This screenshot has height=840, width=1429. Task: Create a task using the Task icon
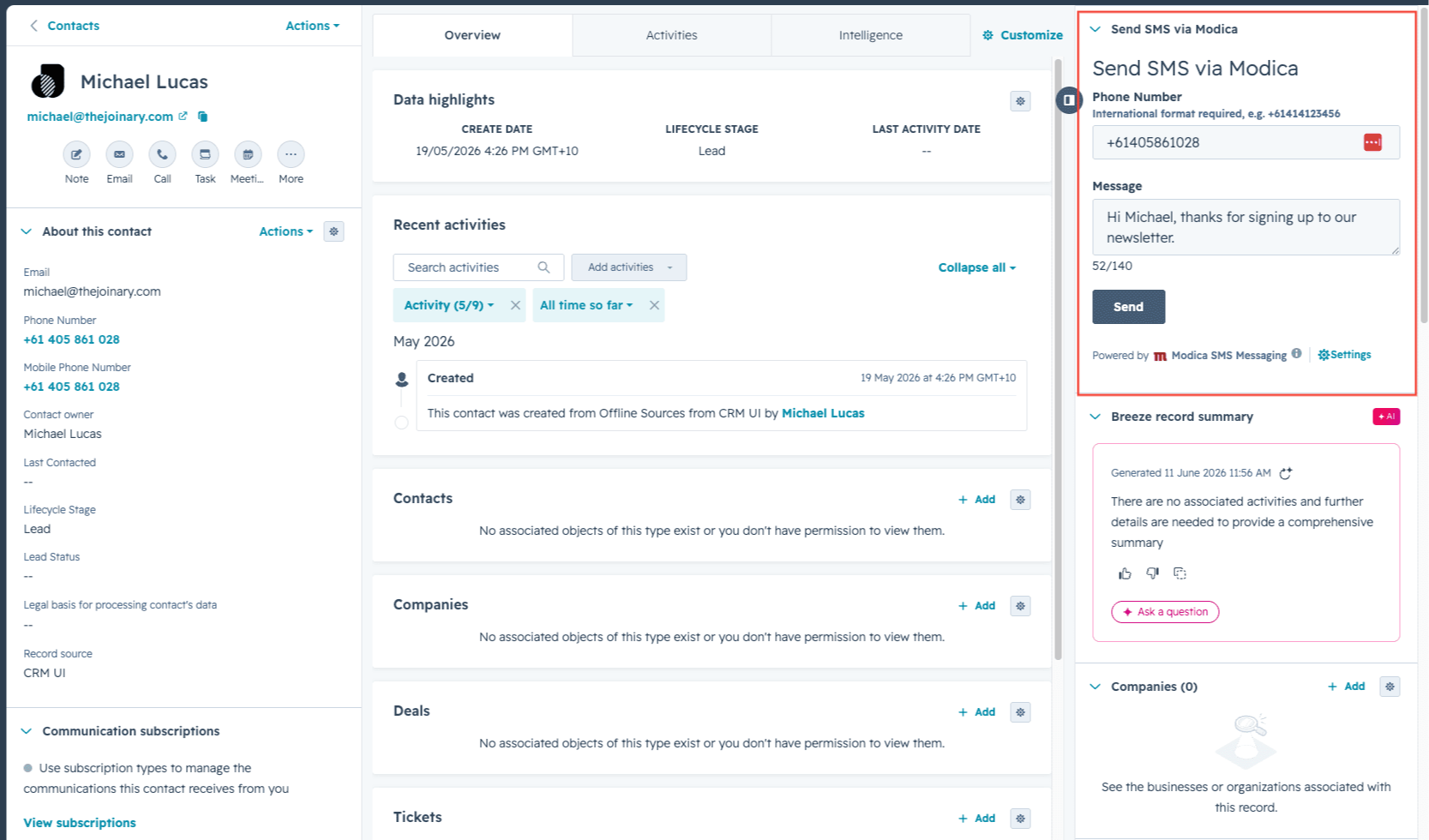click(205, 154)
